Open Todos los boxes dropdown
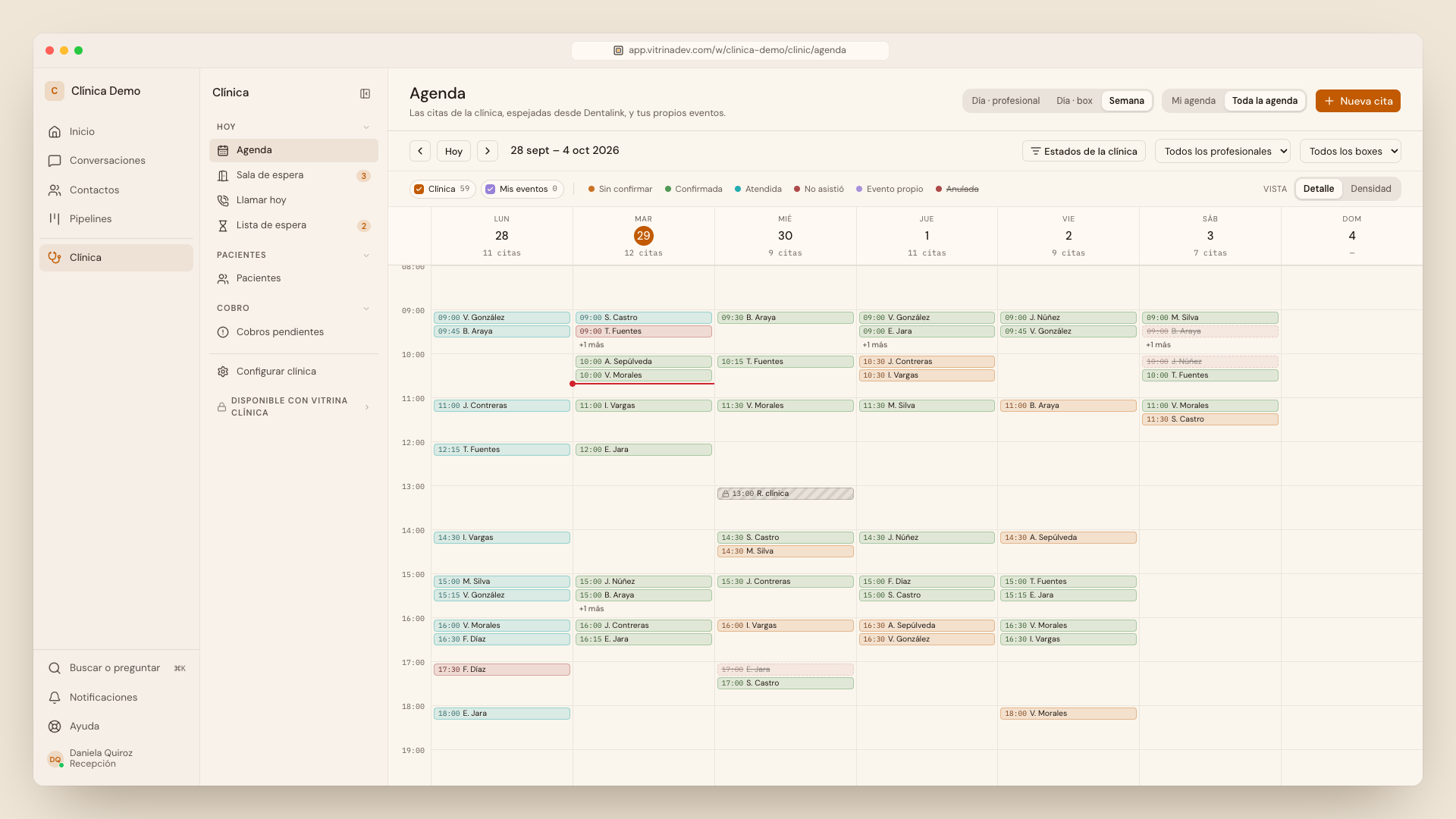Screen dimensions: 1456x819 point(1350,152)
